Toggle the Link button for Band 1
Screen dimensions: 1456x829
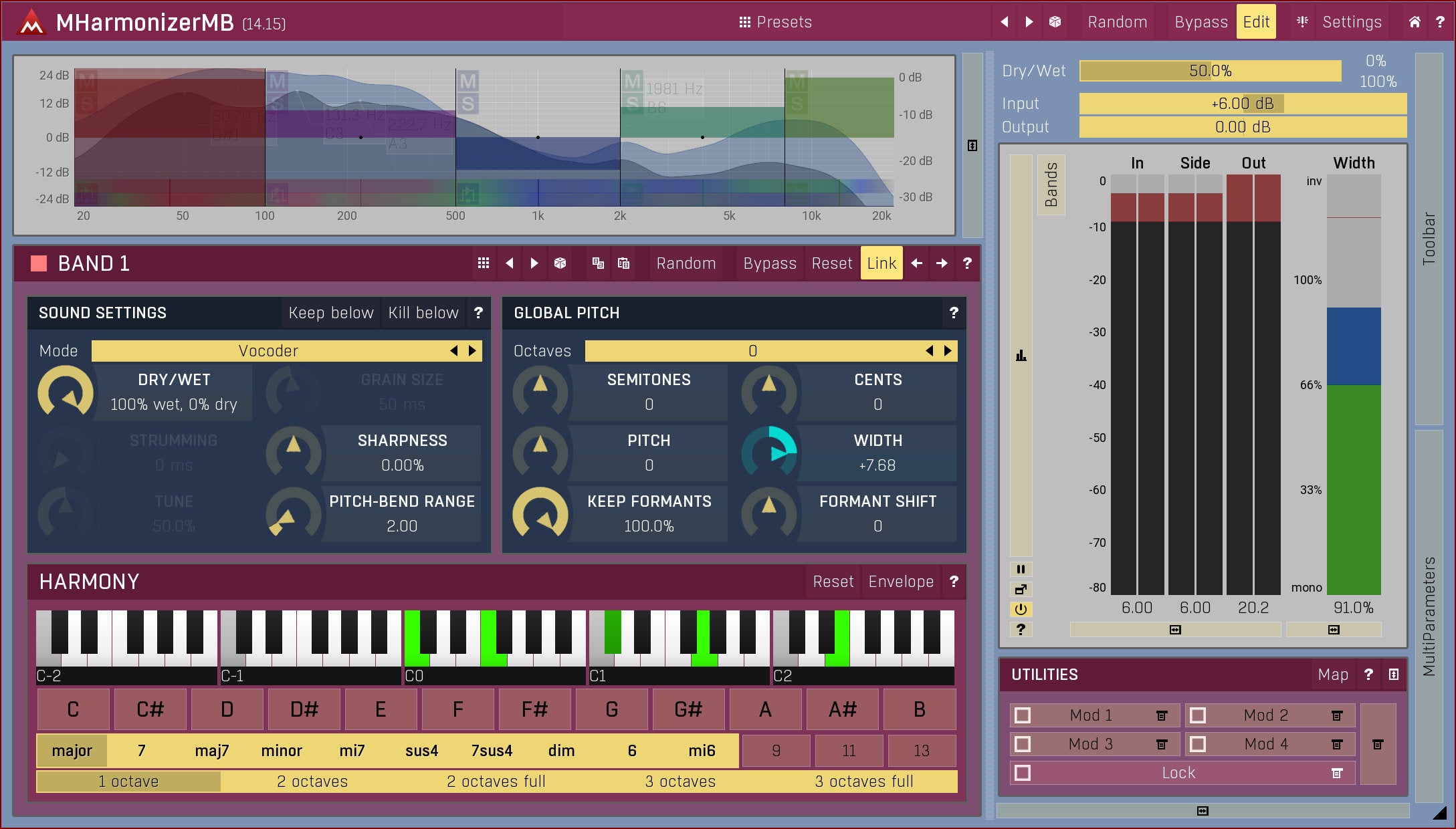point(881,263)
